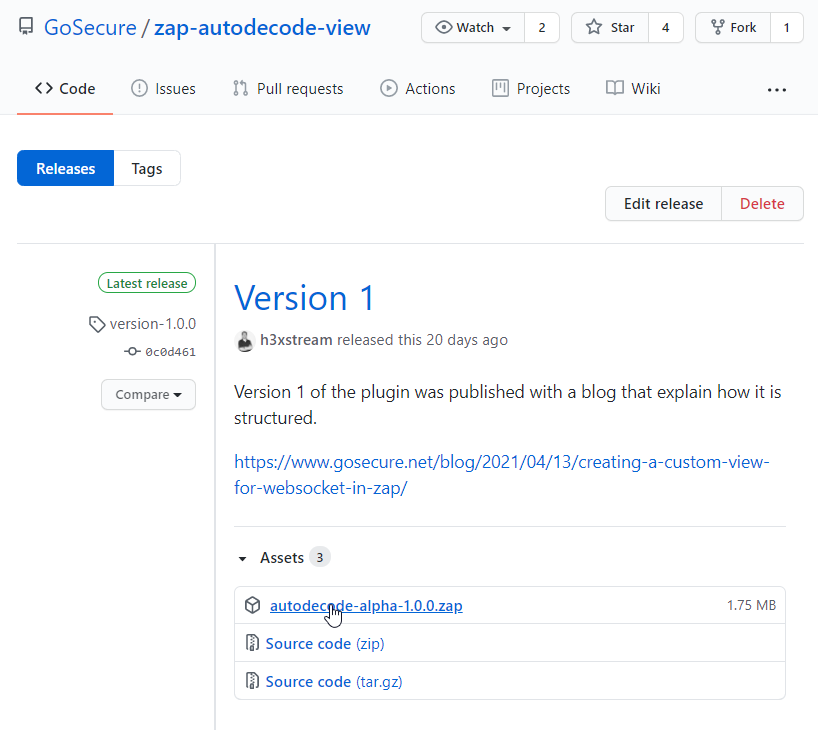818x730 pixels.
Task: View the watchers count 2
Action: (x=542, y=28)
